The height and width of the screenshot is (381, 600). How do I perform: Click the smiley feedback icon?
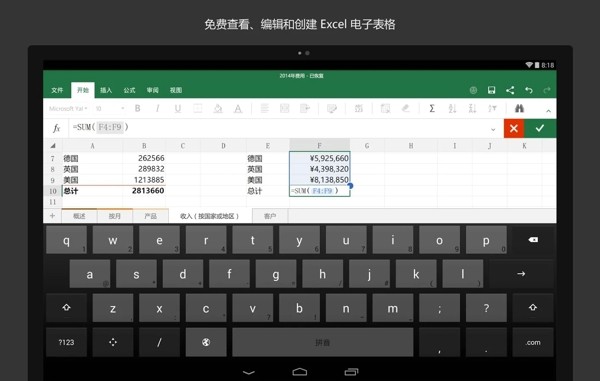point(473,90)
